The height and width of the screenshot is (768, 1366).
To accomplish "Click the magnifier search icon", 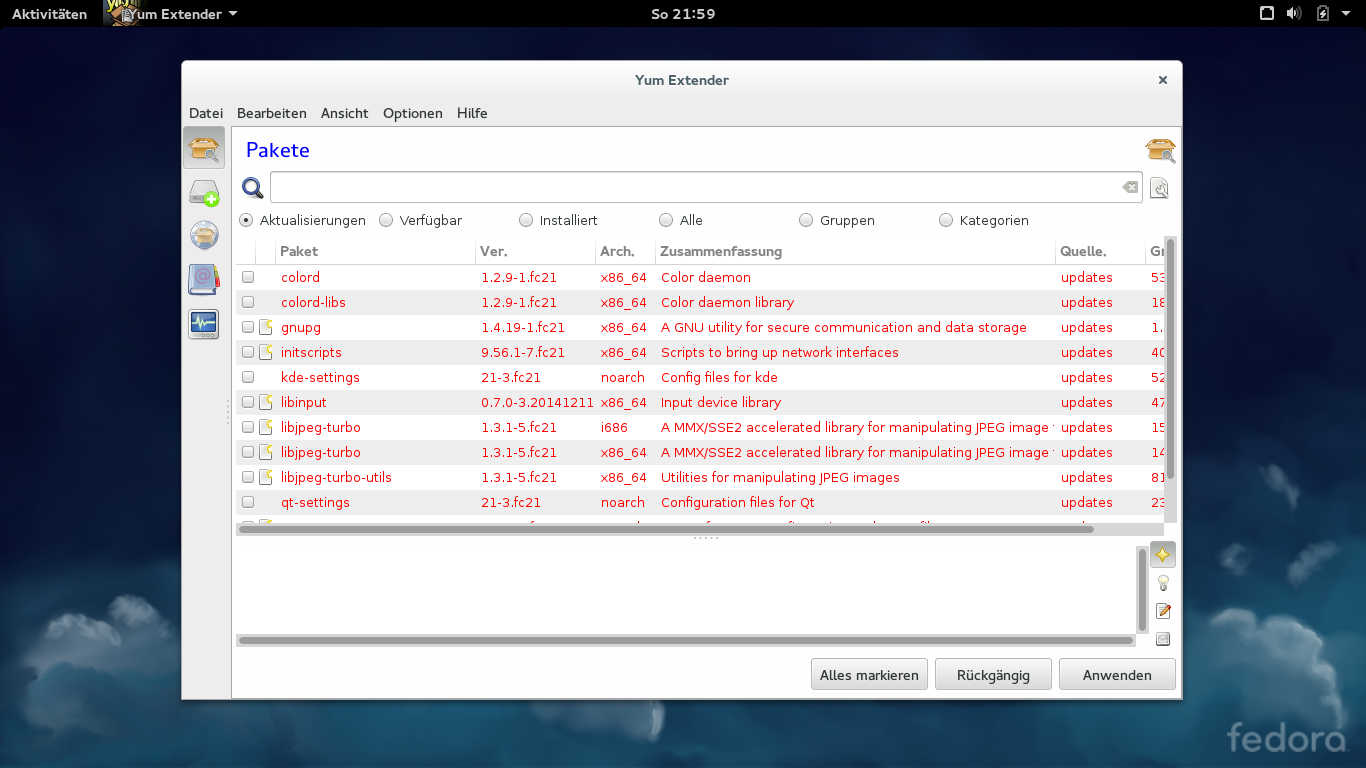I will pos(252,187).
